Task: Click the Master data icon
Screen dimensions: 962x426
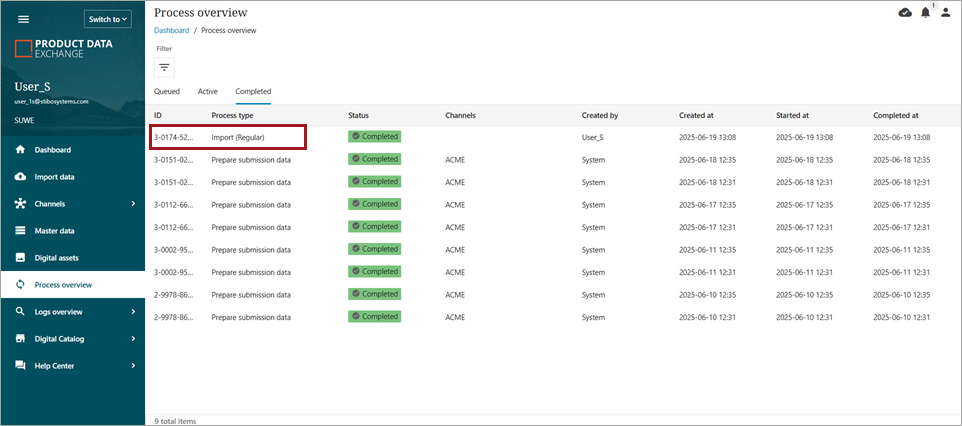Action: point(20,231)
